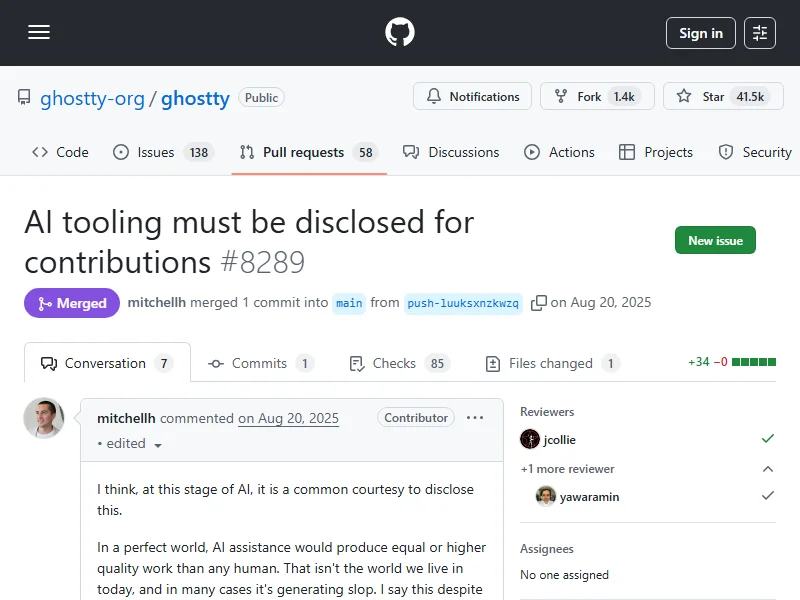Viewport: 800px width, 600px height.
Task: Click yawaramin's reviewer avatar
Action: (x=546, y=496)
